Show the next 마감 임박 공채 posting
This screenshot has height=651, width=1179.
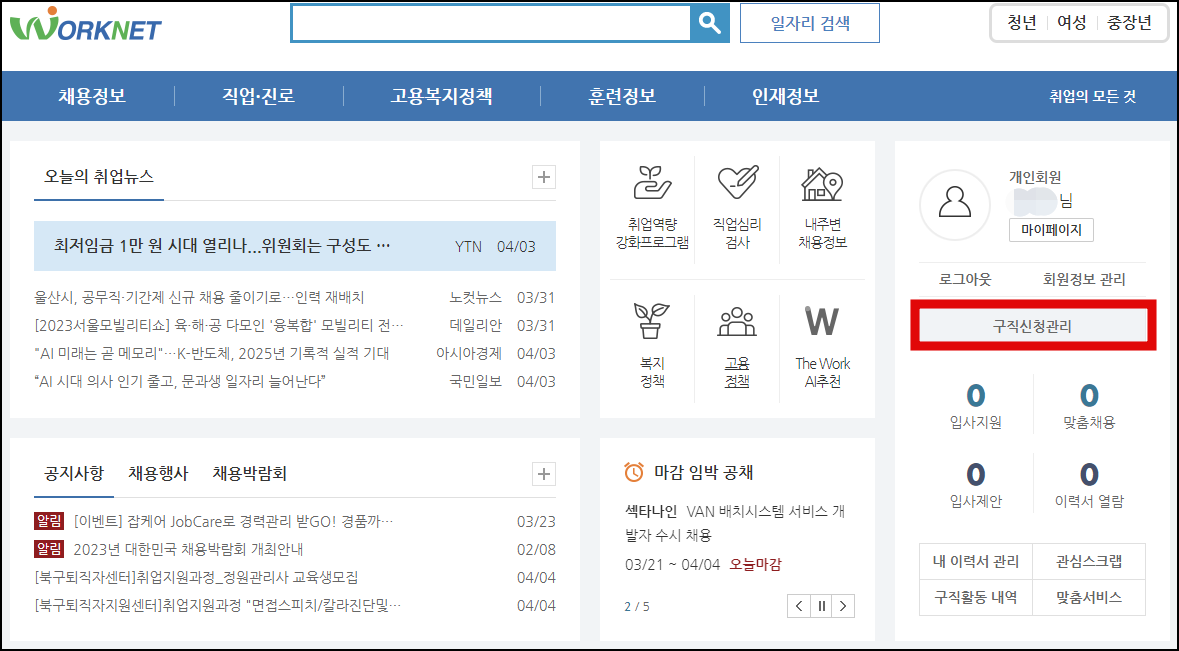coord(843,605)
